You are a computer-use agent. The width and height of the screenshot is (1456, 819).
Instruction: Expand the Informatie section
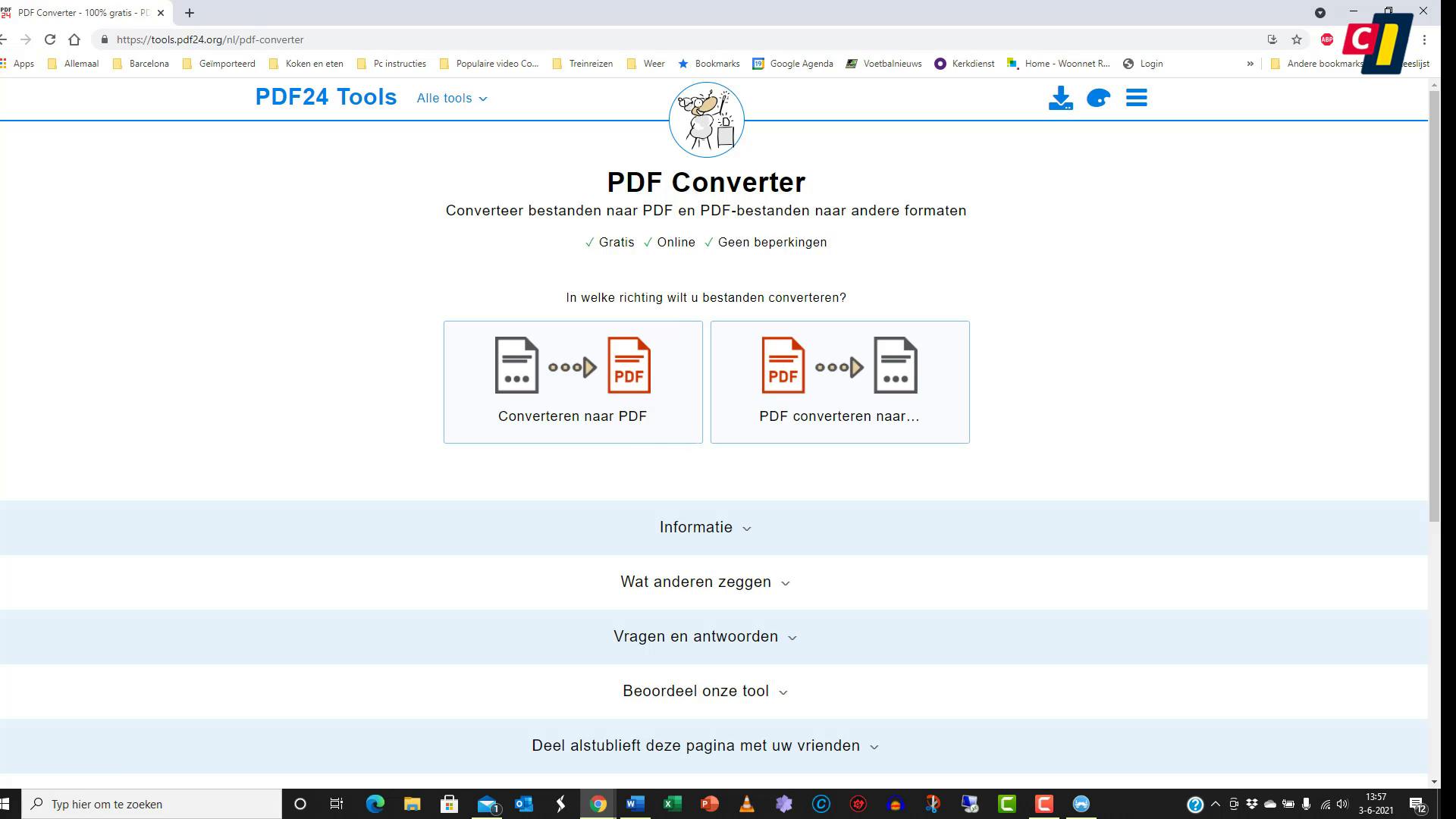(704, 527)
